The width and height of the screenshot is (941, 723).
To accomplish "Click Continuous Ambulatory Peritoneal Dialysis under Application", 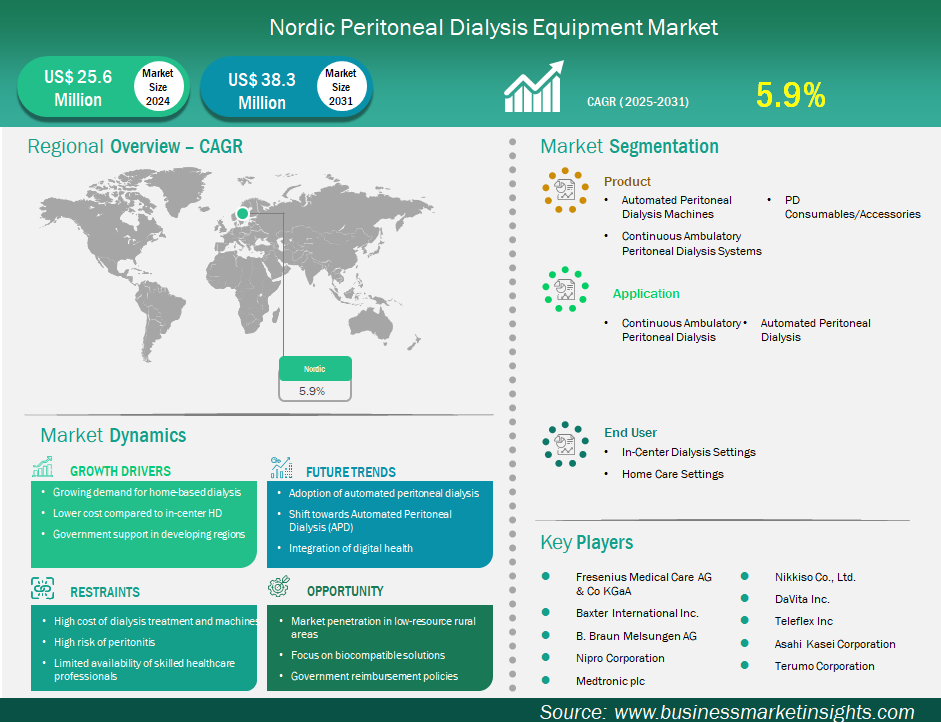I will click(x=681, y=330).
